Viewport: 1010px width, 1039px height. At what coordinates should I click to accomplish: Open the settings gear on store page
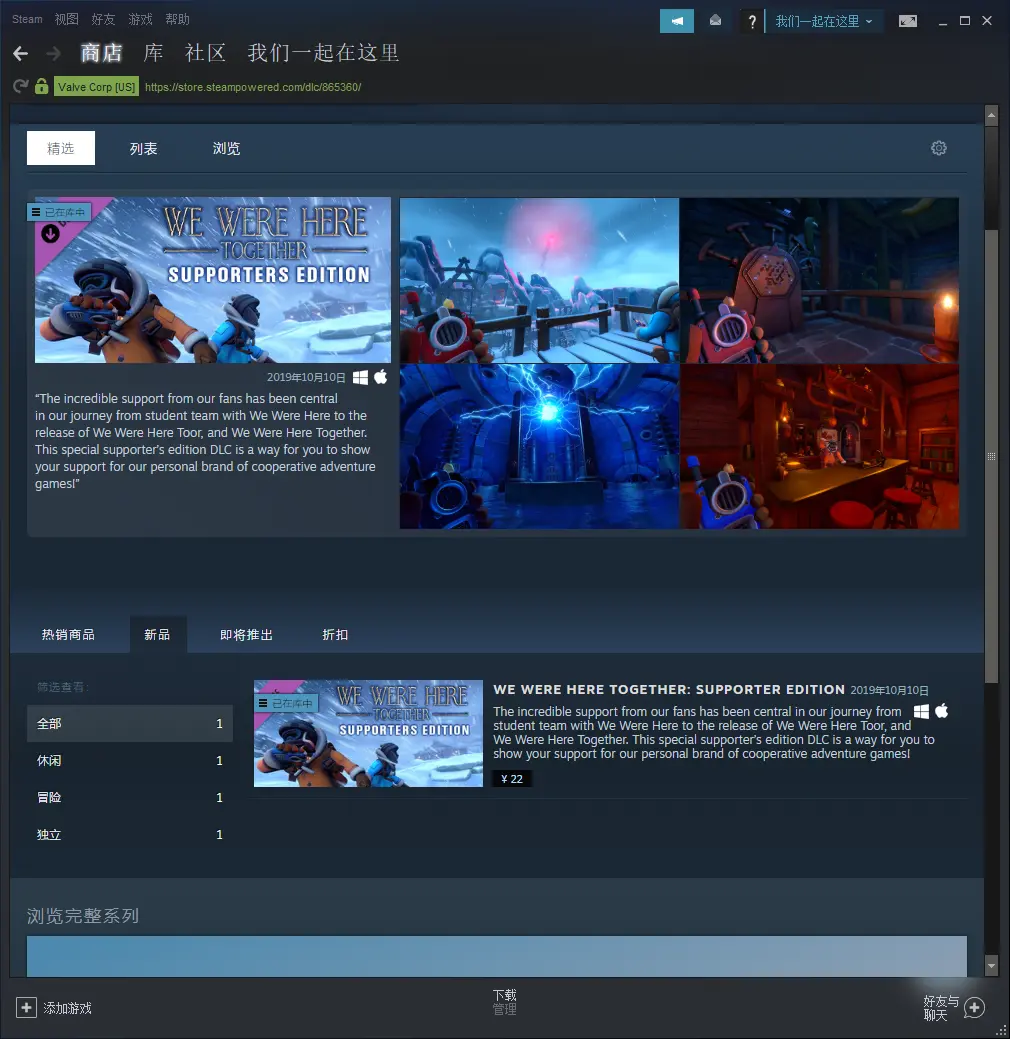(x=938, y=148)
